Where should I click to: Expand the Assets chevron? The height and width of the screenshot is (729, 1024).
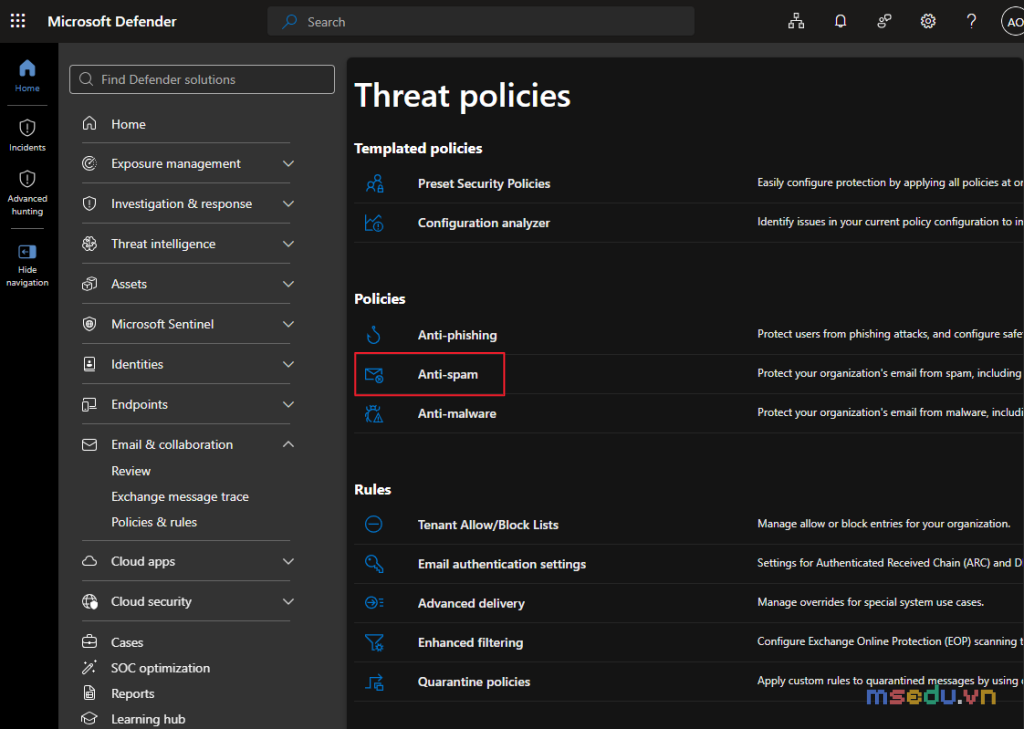[288, 284]
